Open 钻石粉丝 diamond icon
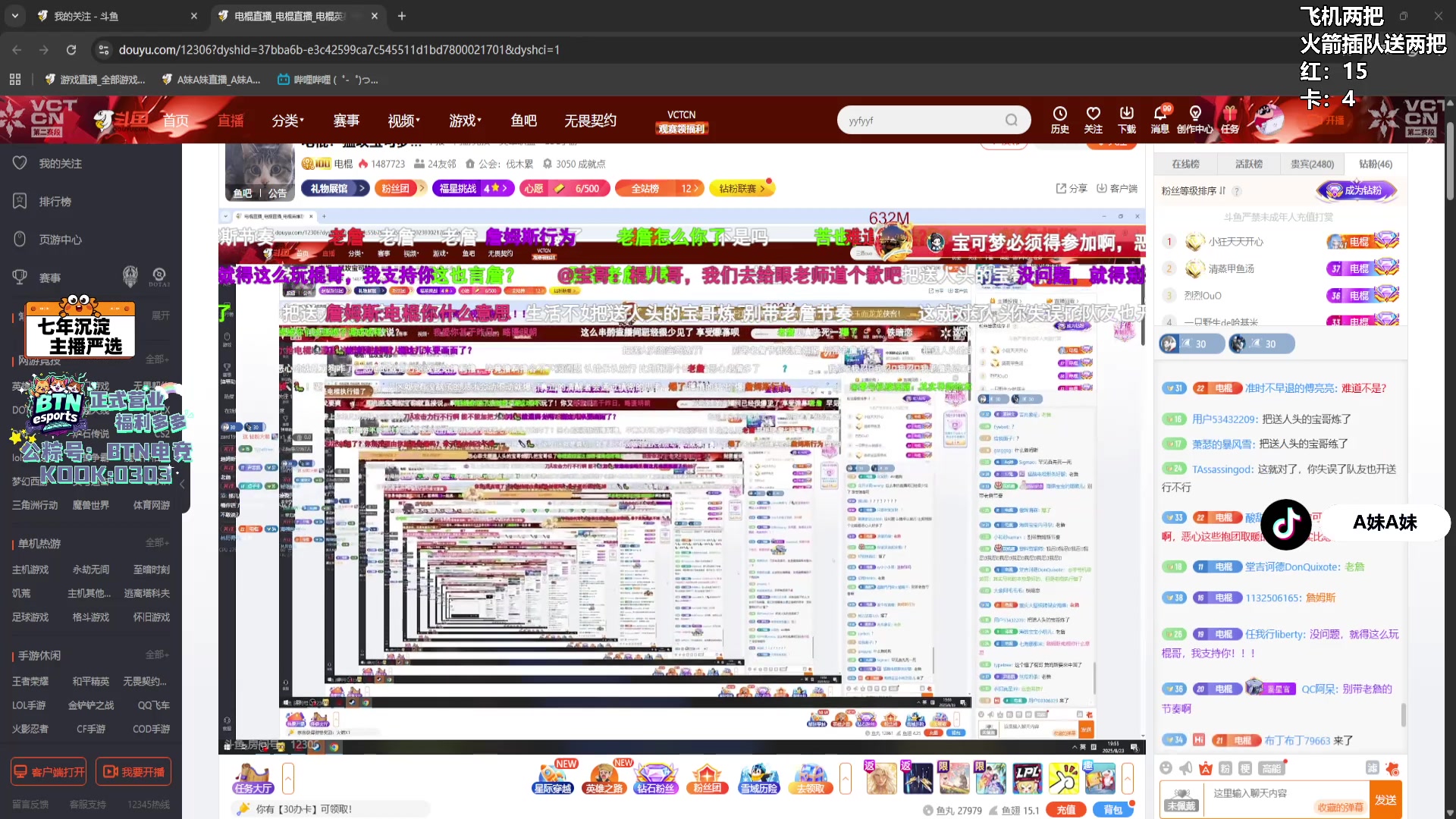Screen dimensions: 1456x819 655,779
